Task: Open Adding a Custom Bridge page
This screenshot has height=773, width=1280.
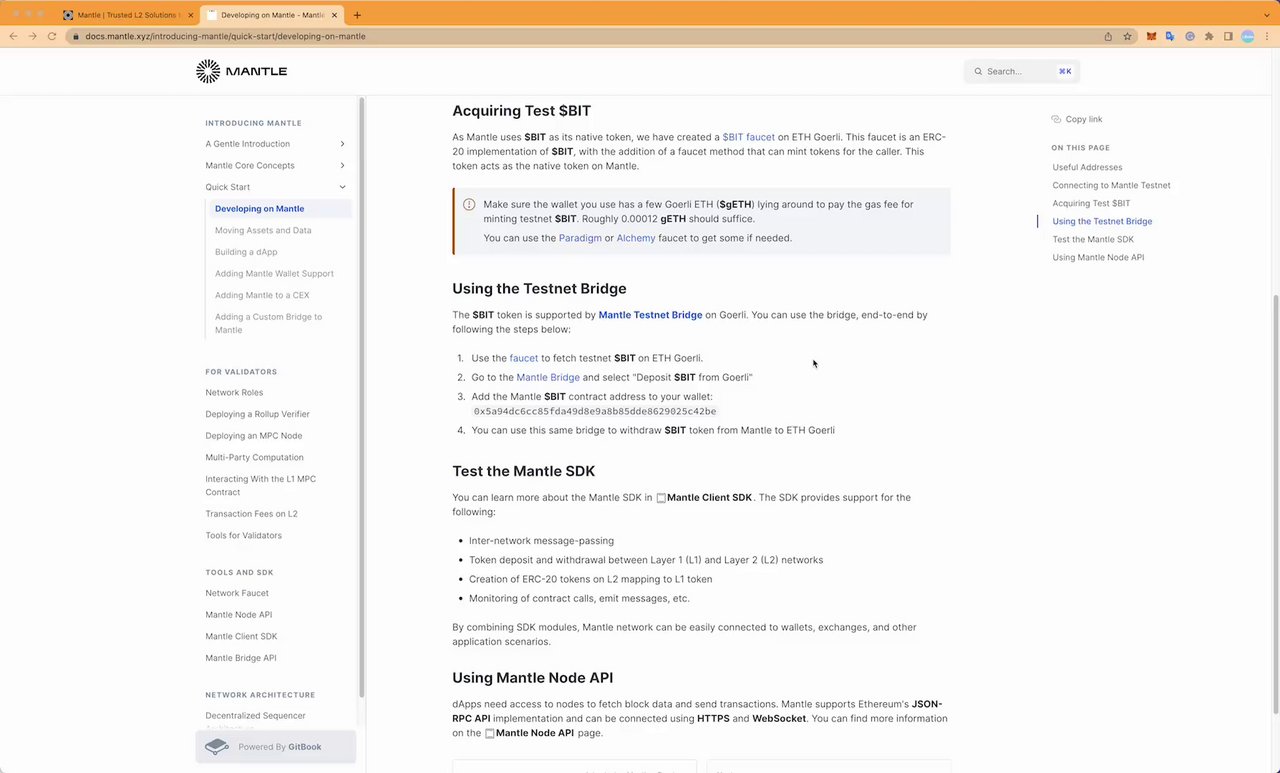Action: [268, 323]
